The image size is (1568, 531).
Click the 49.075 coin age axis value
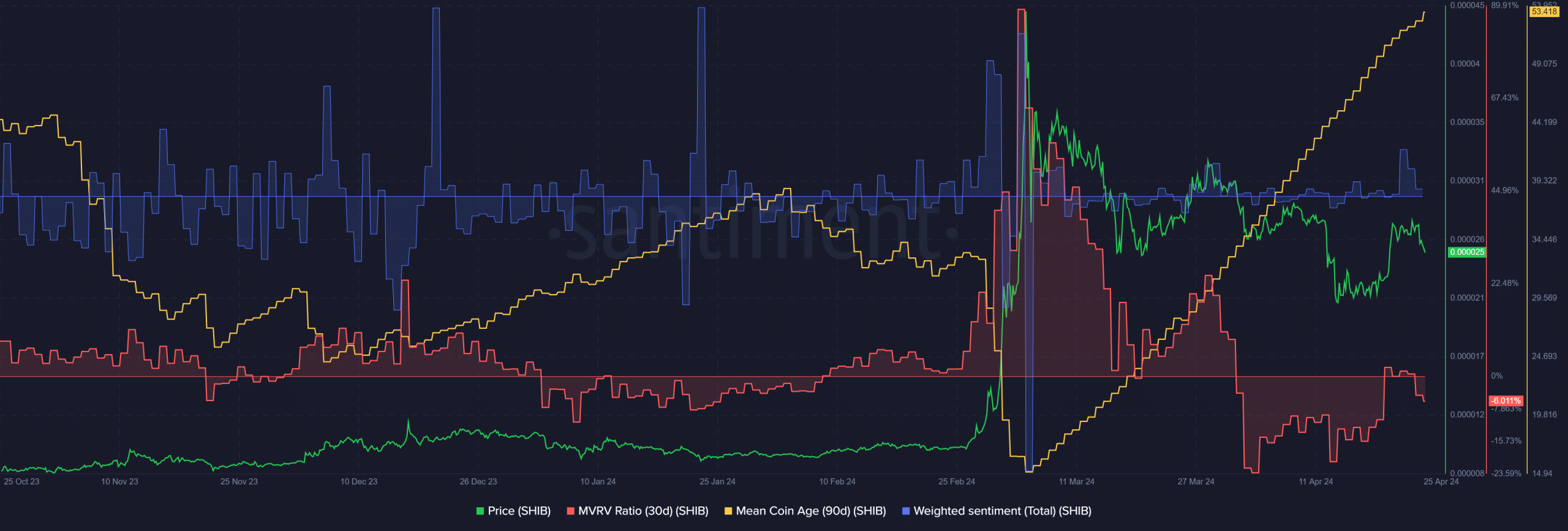1544,64
